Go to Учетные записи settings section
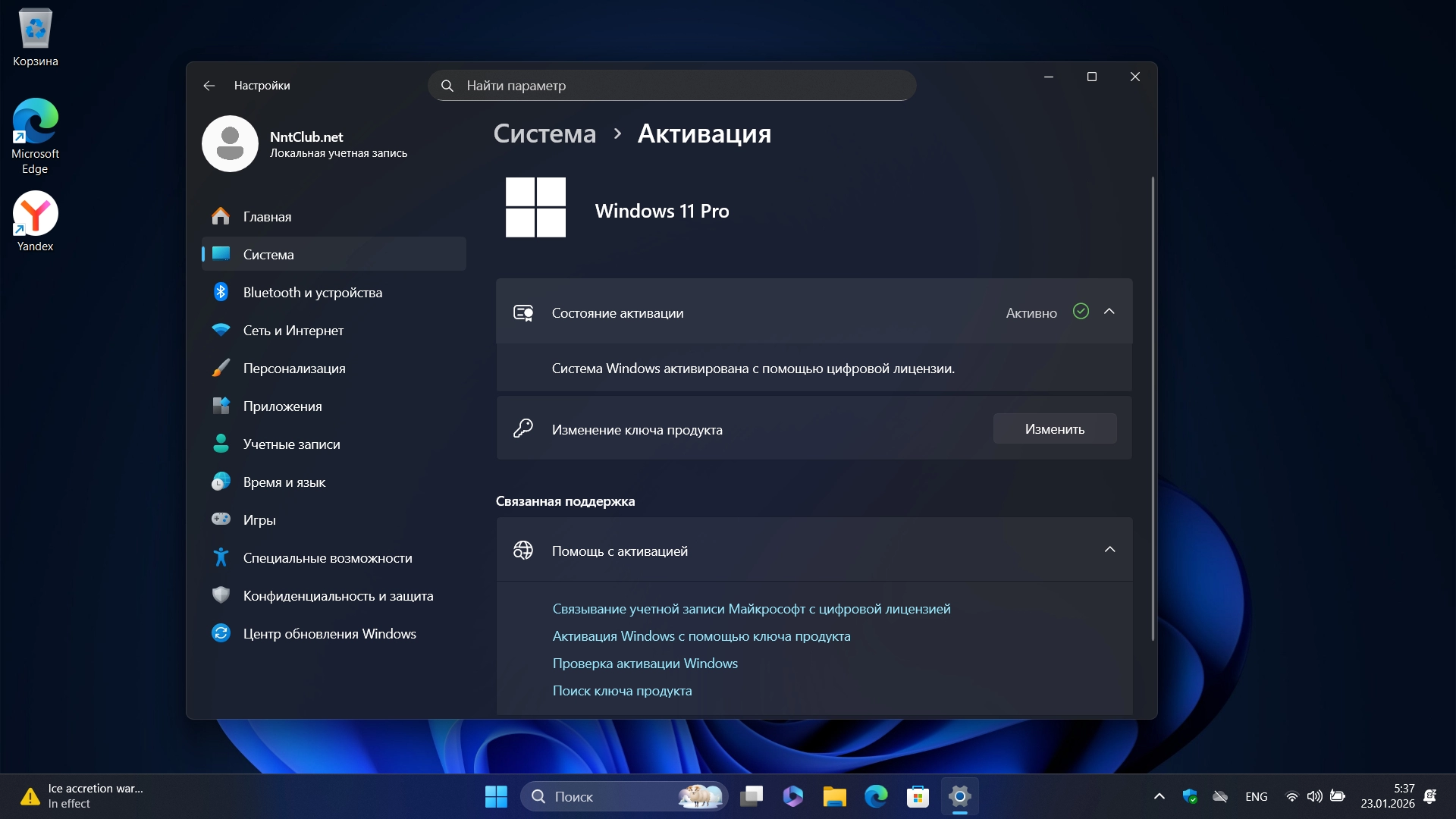 (x=291, y=444)
